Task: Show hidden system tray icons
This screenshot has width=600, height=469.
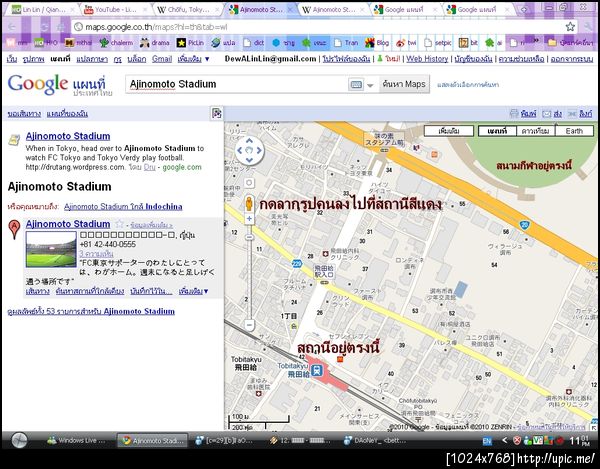Action: click(x=504, y=441)
